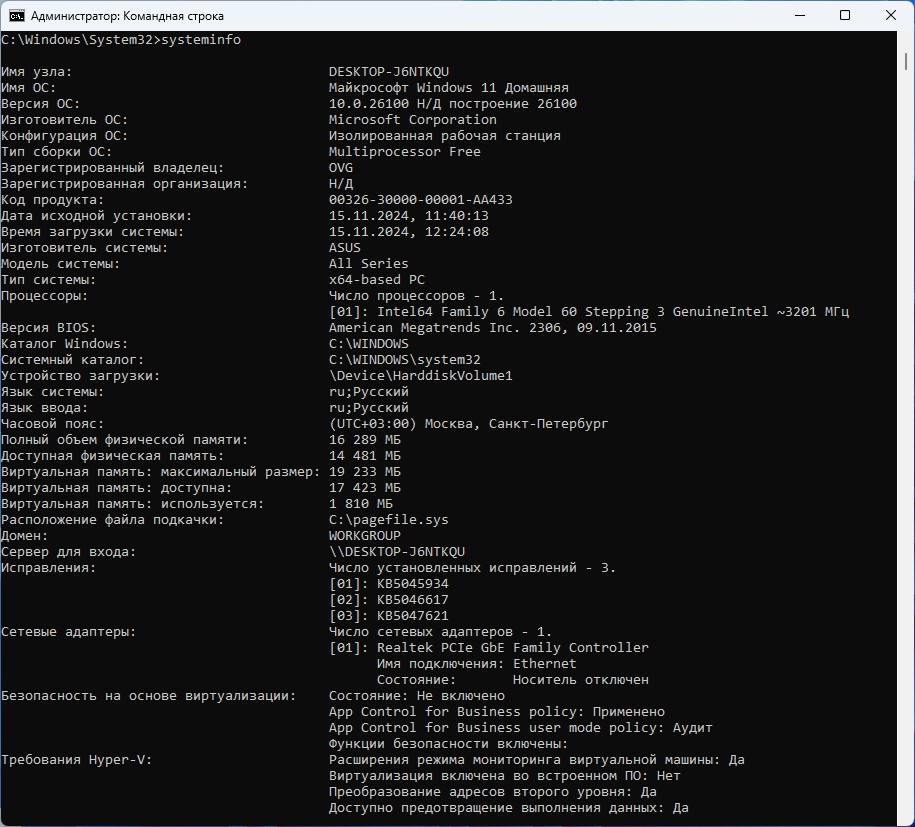The height and width of the screenshot is (827, 915).
Task: Click Windows directory value 'C:\WINDOWS'
Action: click(368, 344)
